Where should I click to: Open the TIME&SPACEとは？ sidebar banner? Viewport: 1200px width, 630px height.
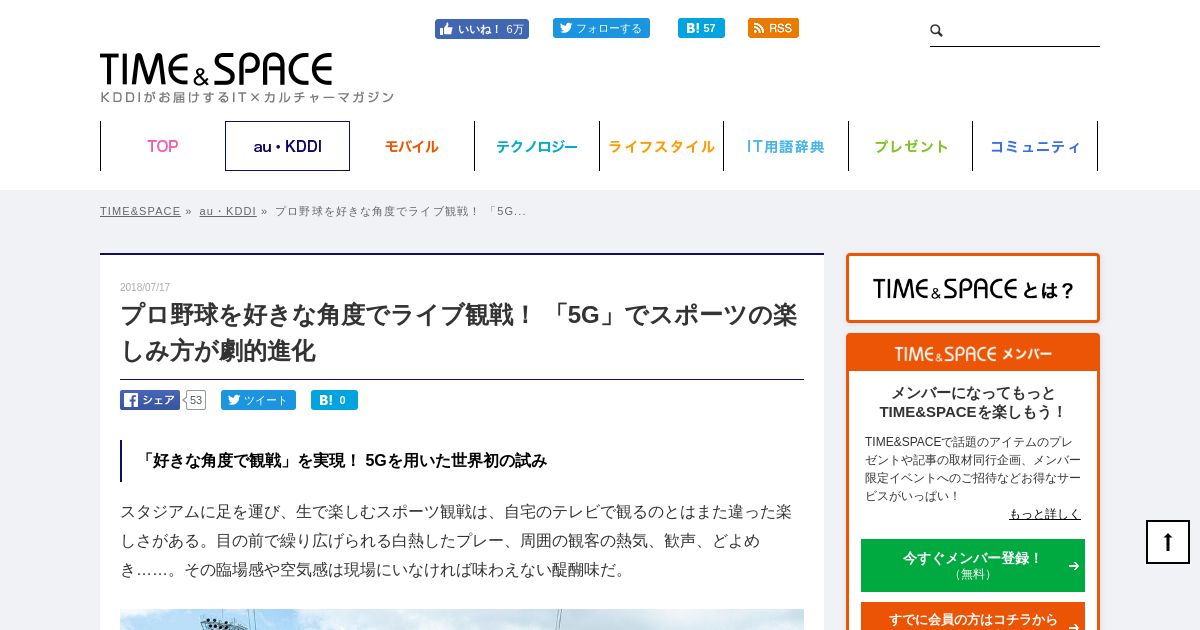pyautogui.click(x=973, y=288)
